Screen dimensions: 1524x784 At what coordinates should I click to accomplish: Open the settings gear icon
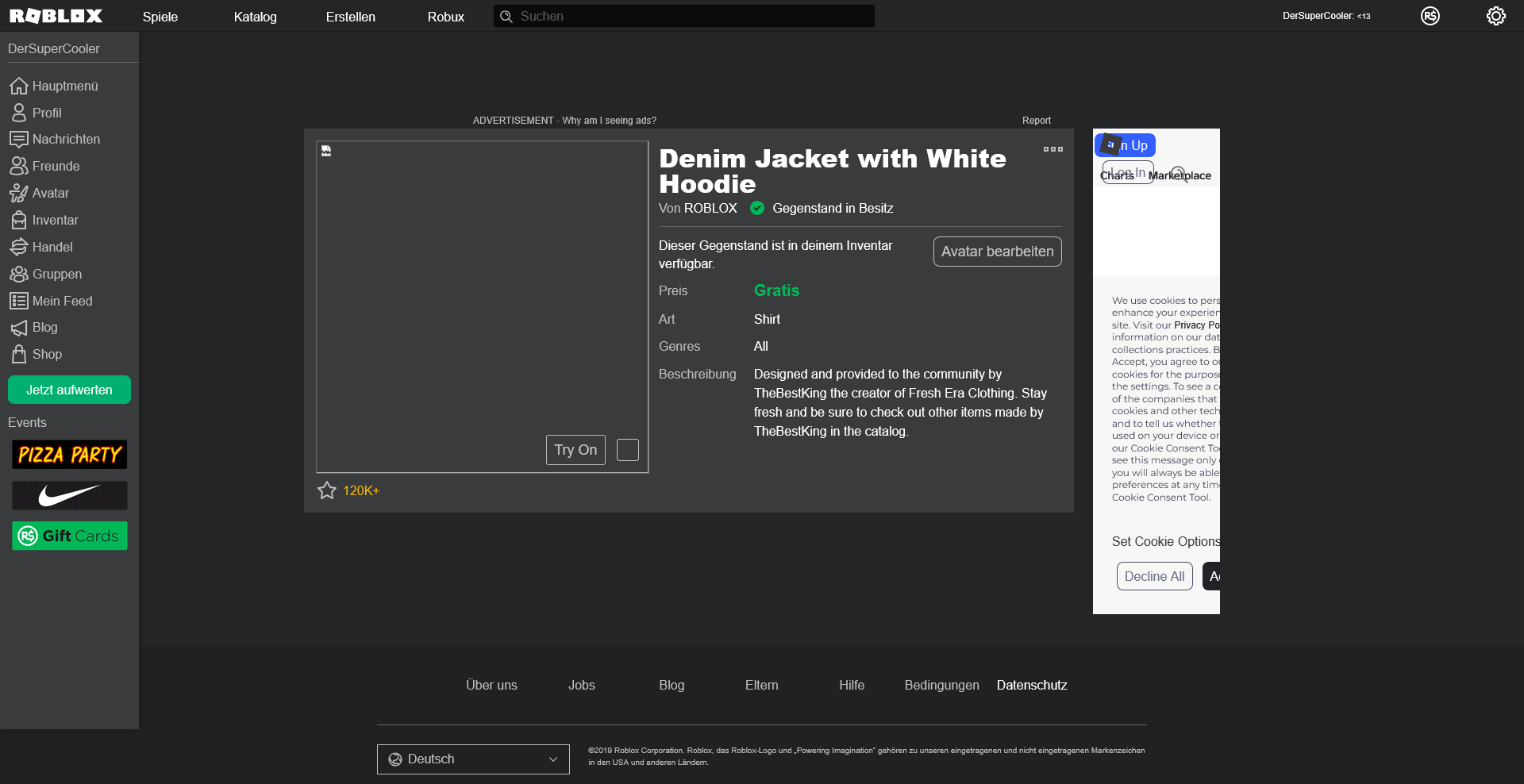1495,16
